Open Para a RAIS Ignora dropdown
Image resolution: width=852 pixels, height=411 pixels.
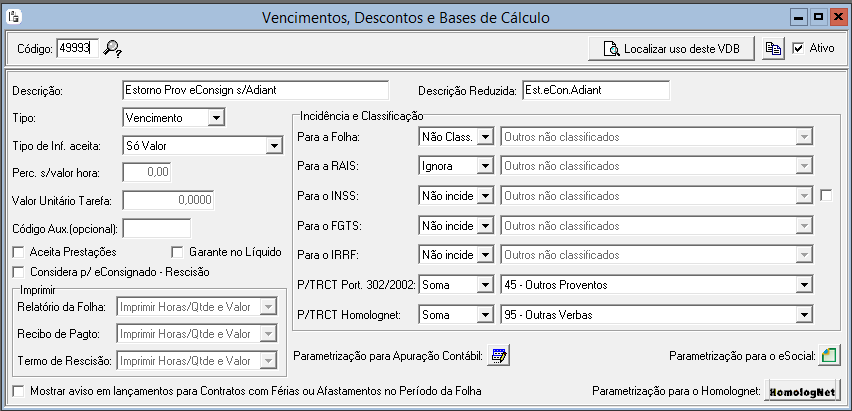tap(484, 166)
